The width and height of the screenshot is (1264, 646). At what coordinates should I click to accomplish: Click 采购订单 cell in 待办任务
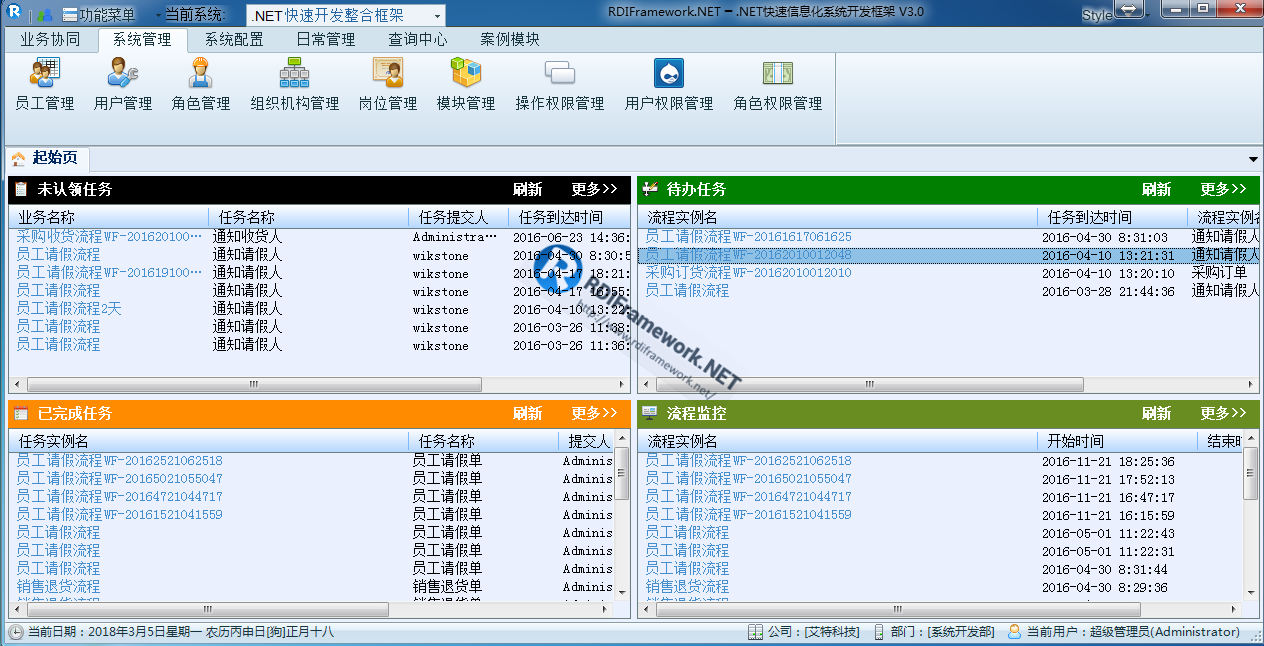[x=1219, y=273]
